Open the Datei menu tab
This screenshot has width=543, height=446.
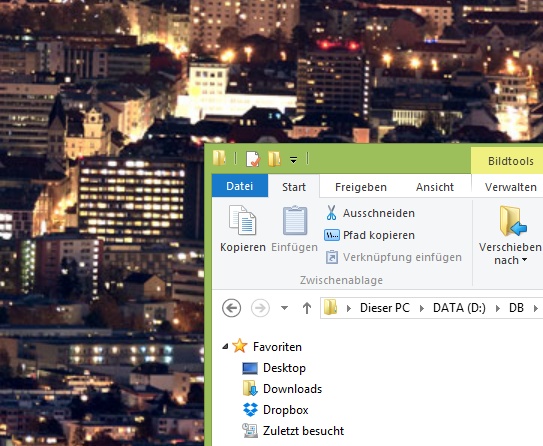(x=240, y=186)
